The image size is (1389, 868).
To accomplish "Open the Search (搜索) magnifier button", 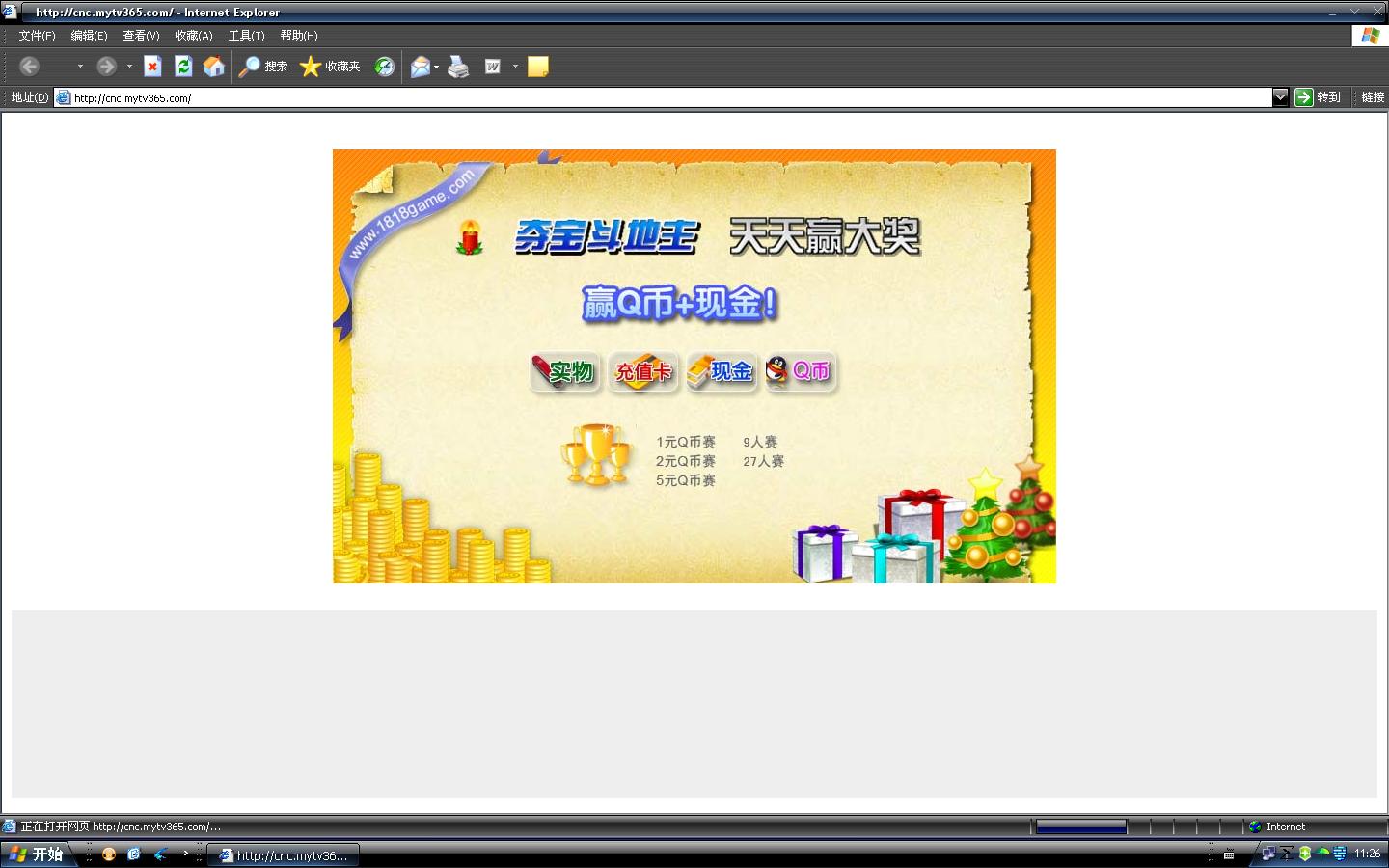I will (263, 66).
